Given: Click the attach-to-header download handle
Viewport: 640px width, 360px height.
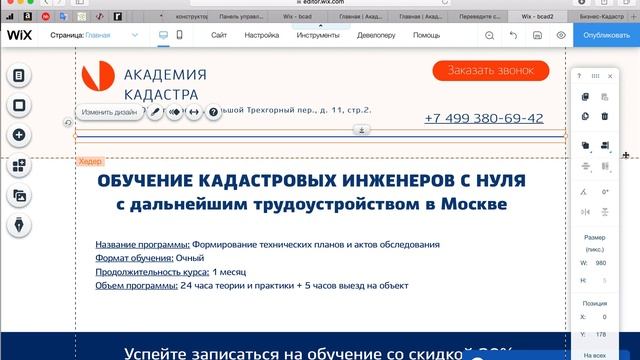Looking at the screenshot, I should 362,130.
